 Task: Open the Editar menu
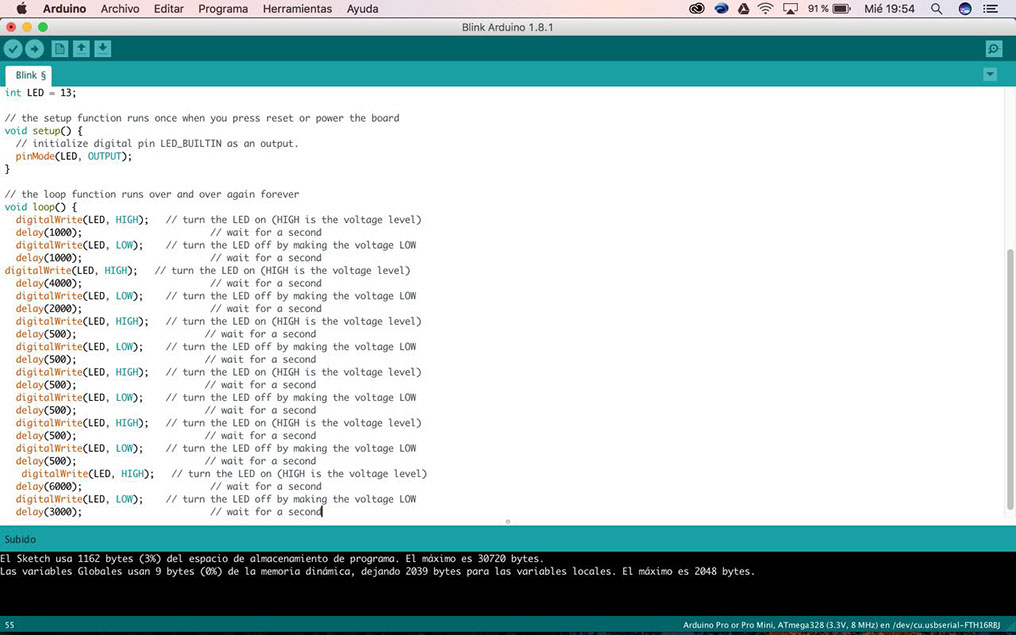coord(168,9)
